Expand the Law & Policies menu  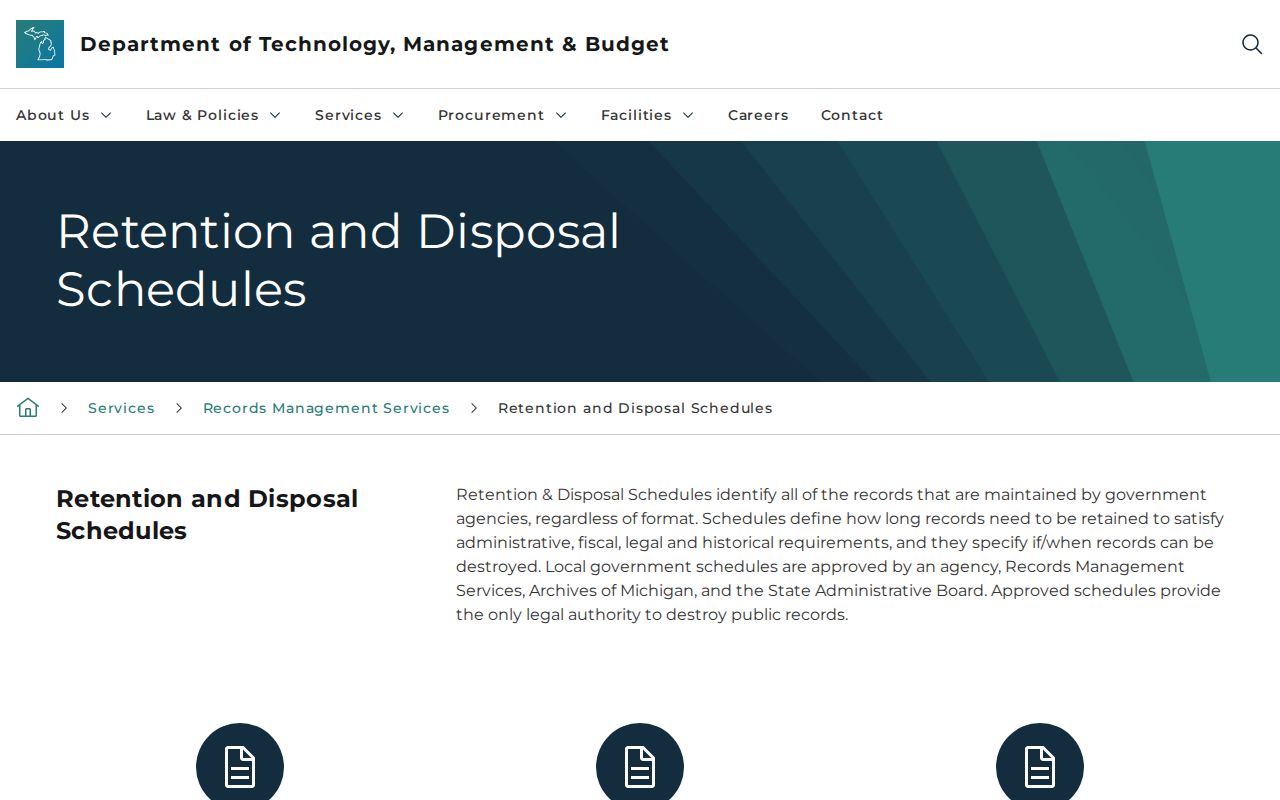[214, 115]
